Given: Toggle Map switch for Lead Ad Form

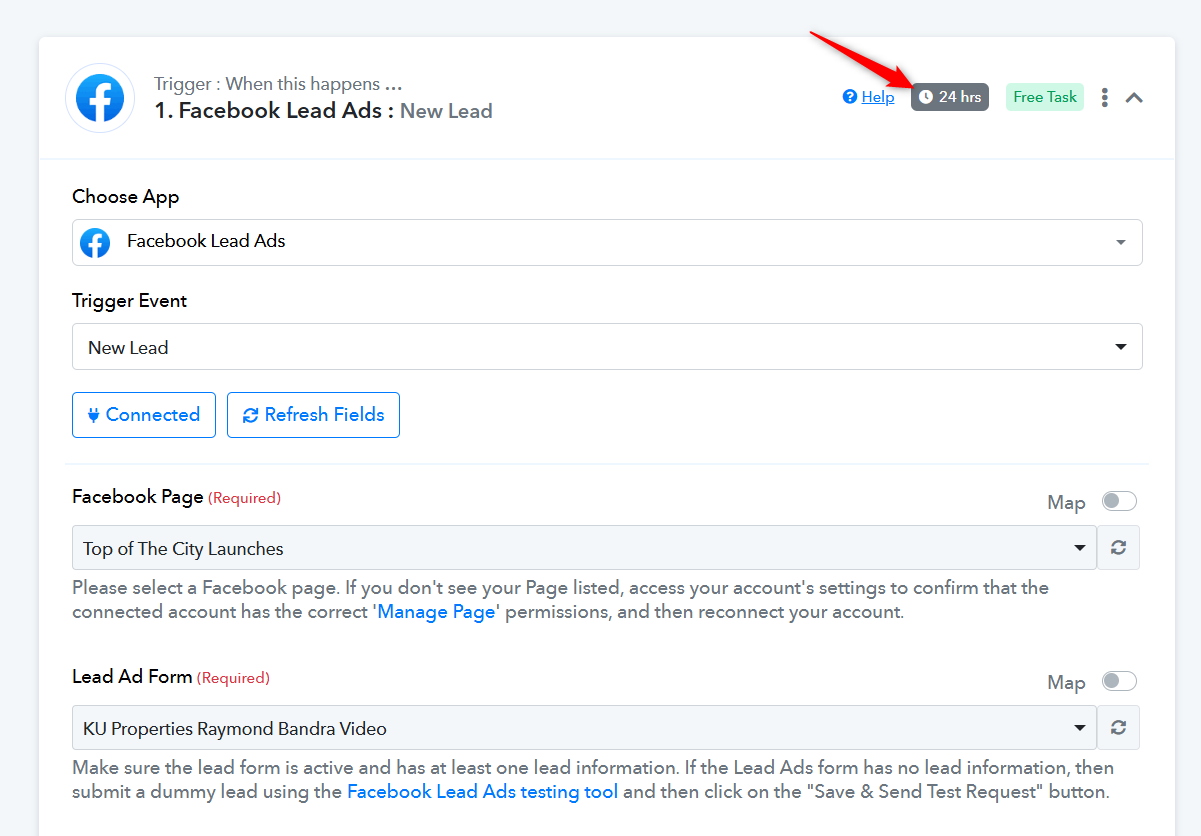Looking at the screenshot, I should 1119,681.
